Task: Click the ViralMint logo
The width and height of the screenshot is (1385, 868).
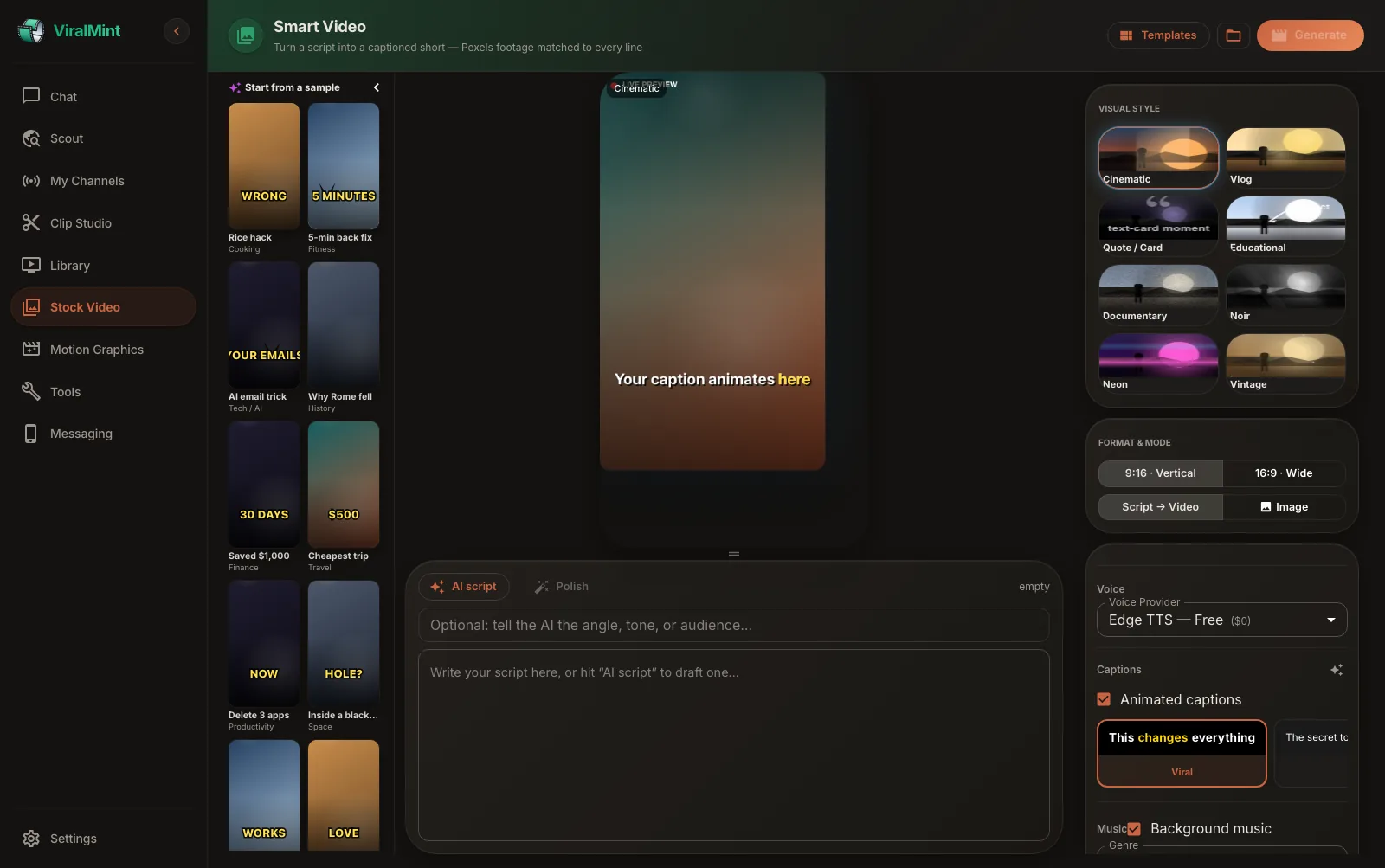Action: click(69, 30)
